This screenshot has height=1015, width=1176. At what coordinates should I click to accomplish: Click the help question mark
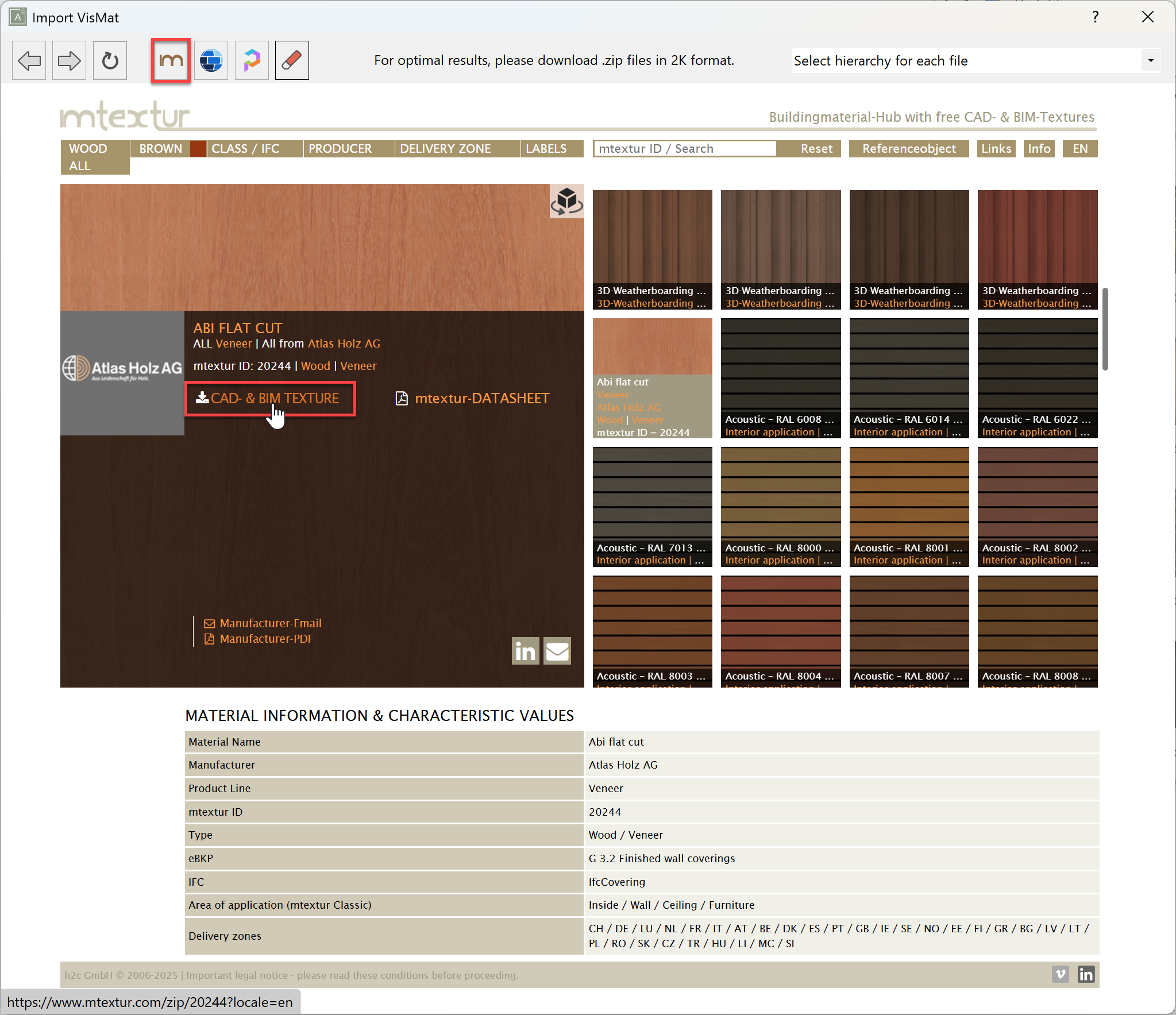point(1096,17)
